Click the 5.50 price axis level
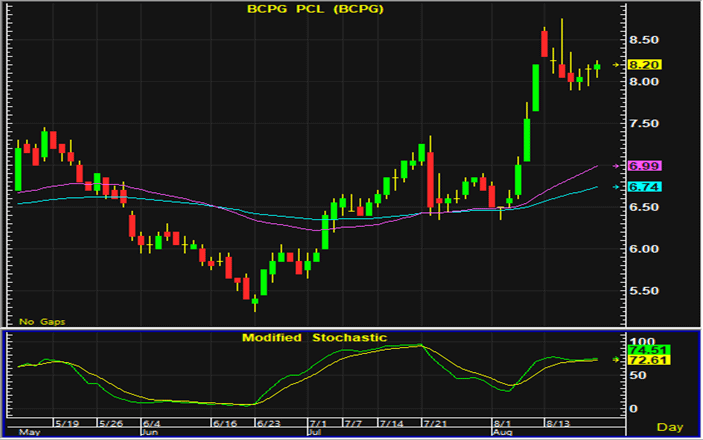This screenshot has height=440, width=703. (x=644, y=291)
